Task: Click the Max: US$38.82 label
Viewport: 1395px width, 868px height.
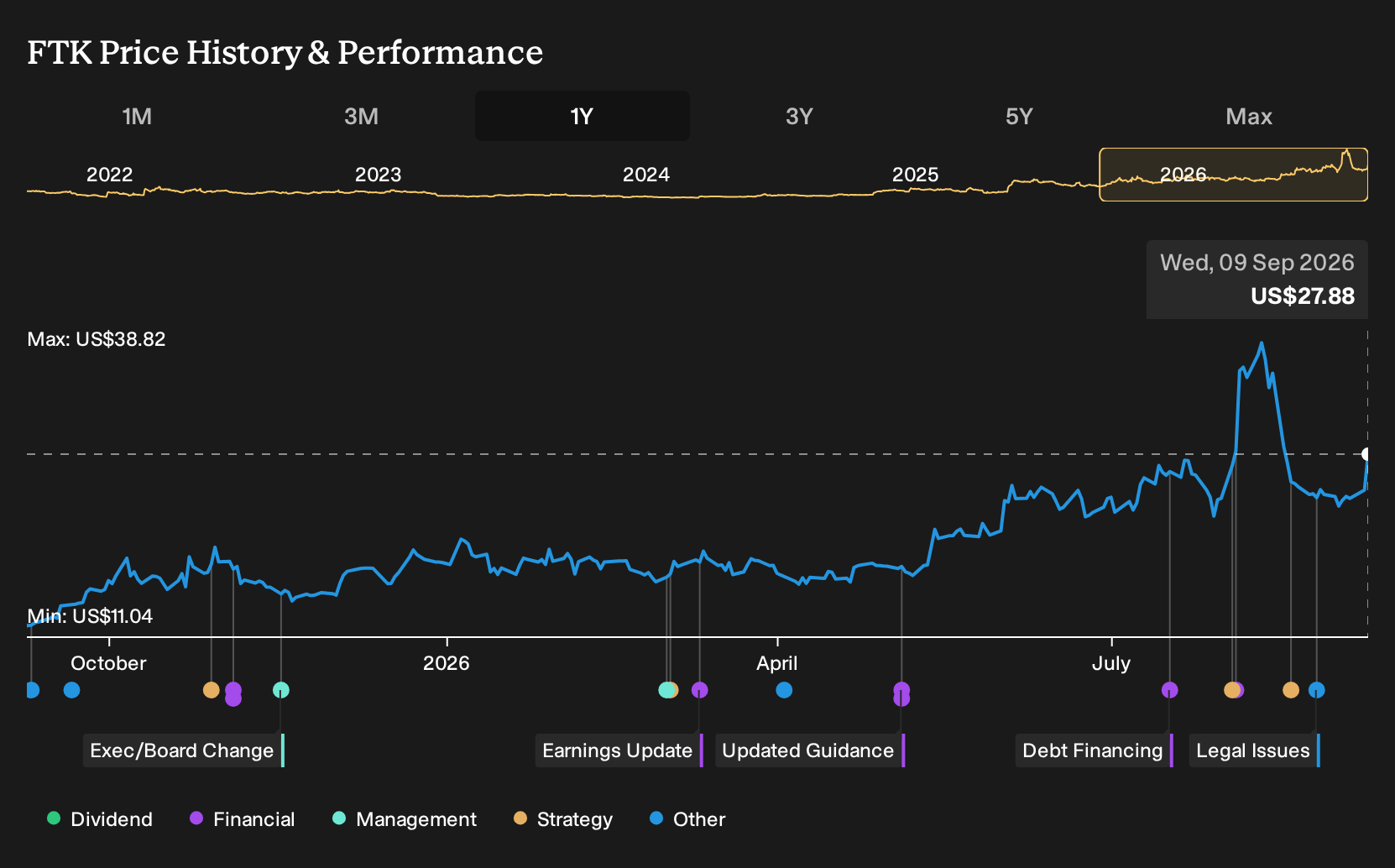Action: pyautogui.click(x=97, y=339)
